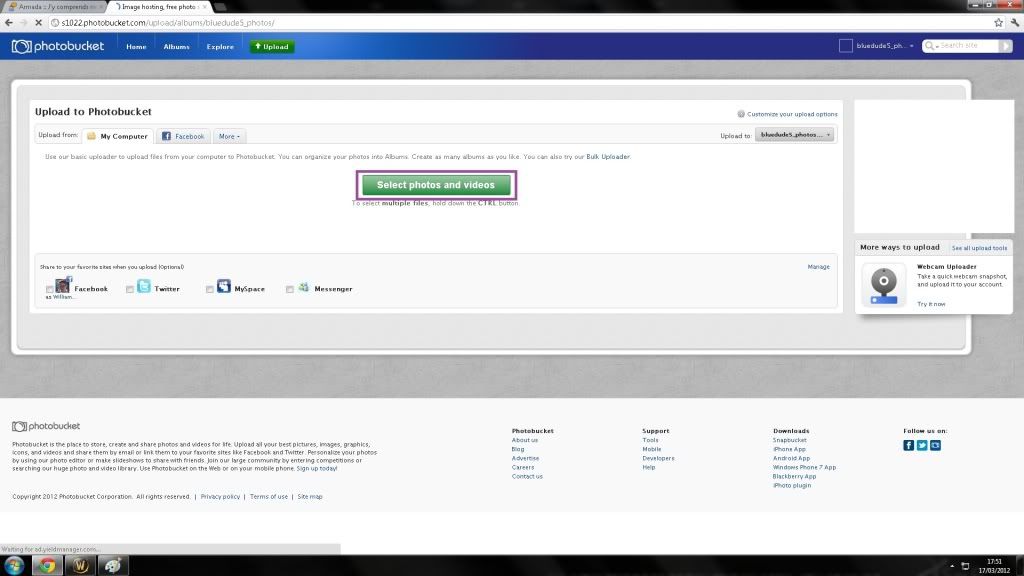Follow Photobucket on Twitter via the footer icon
The image size is (1024, 576).
922,445
